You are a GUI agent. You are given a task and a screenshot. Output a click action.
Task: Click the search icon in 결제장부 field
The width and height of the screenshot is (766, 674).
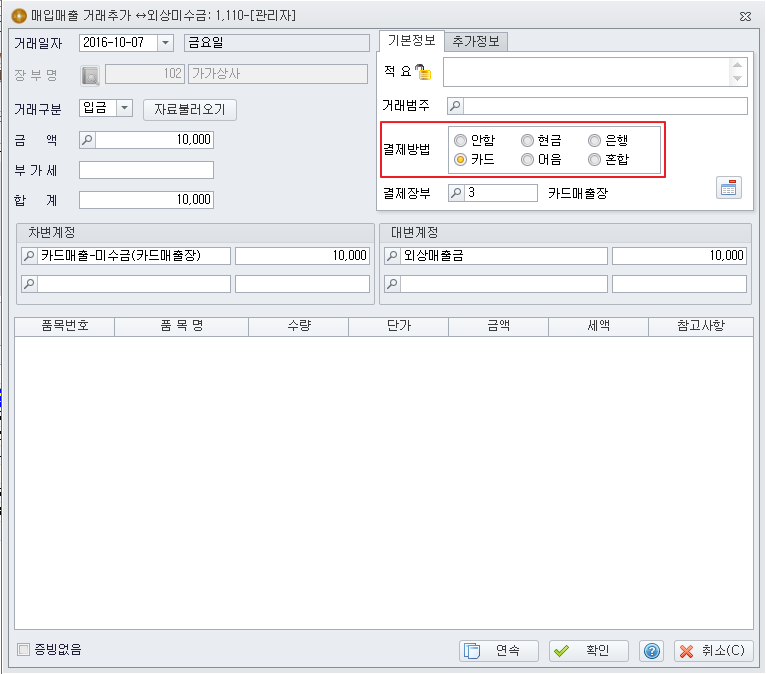point(456,192)
